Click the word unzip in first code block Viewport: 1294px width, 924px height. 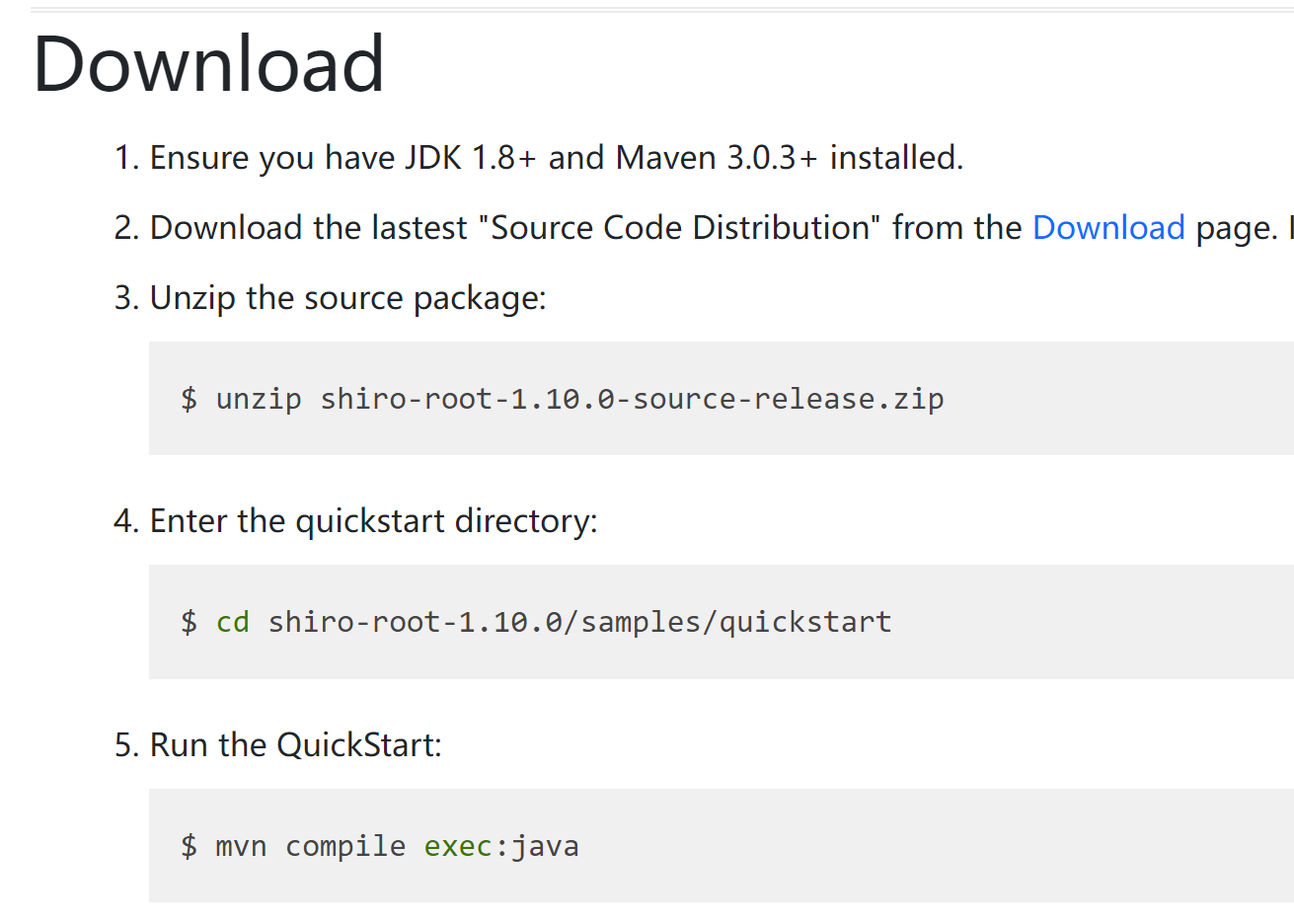point(259,399)
